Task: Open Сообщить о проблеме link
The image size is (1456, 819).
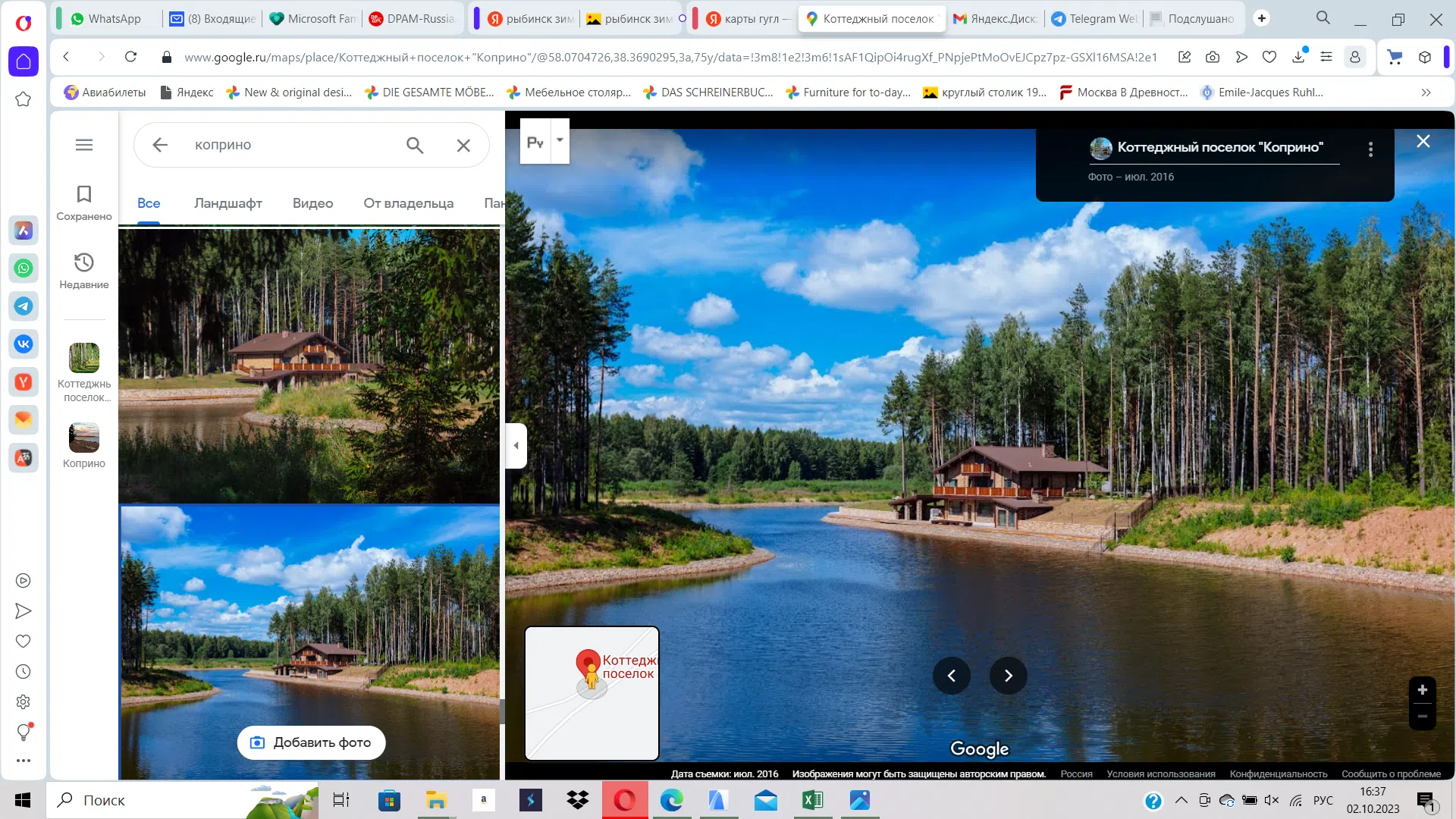Action: click(1392, 774)
